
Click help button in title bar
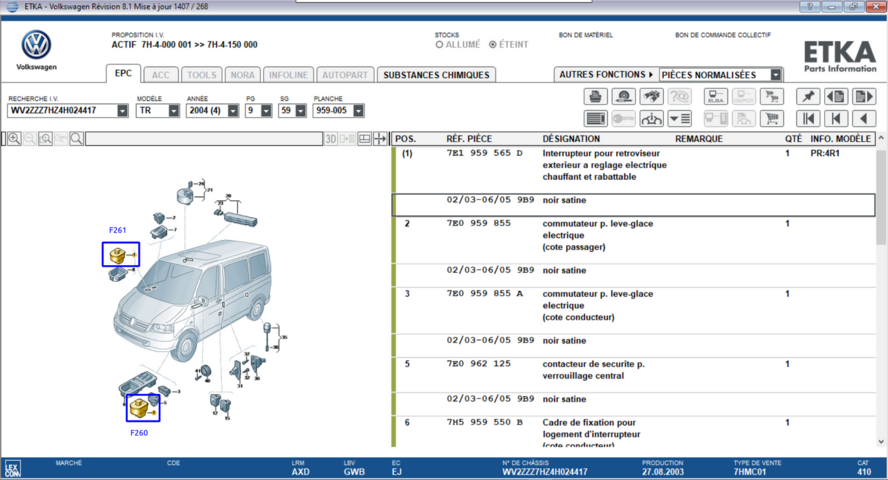point(810,7)
